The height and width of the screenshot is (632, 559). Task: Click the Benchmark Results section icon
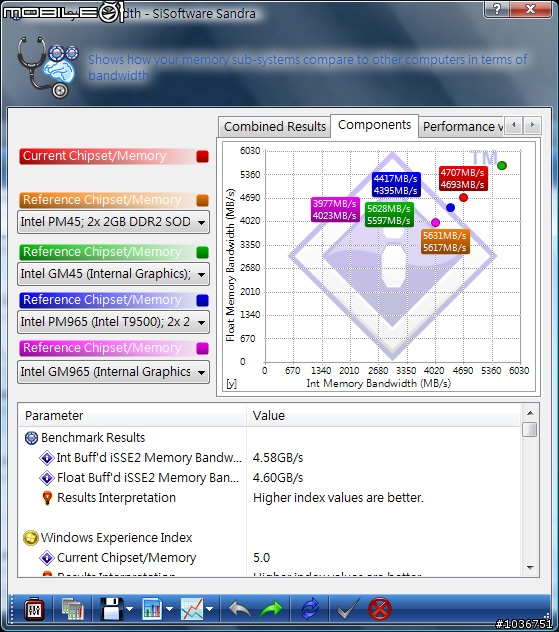(x=31, y=438)
